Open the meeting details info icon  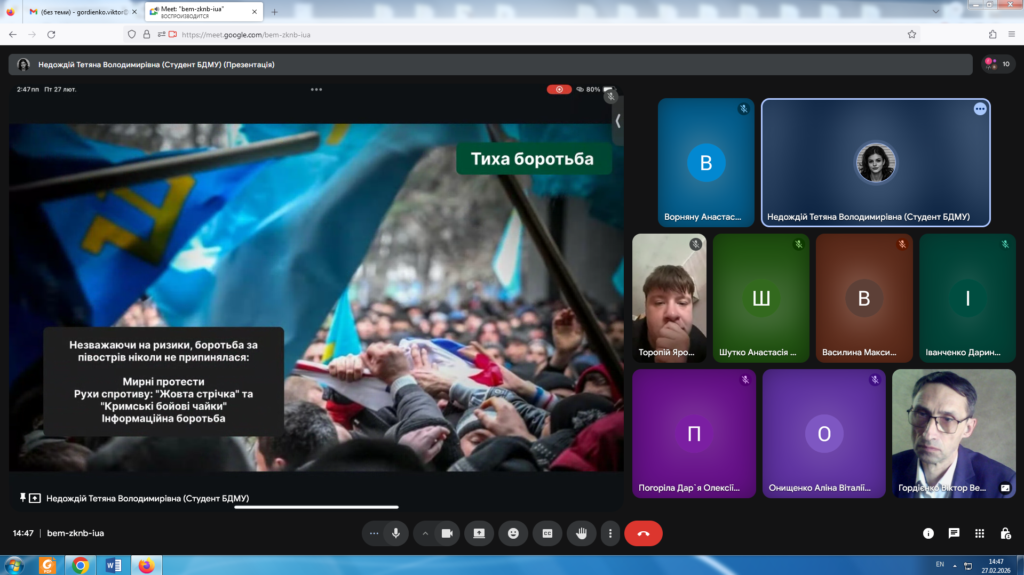928,534
